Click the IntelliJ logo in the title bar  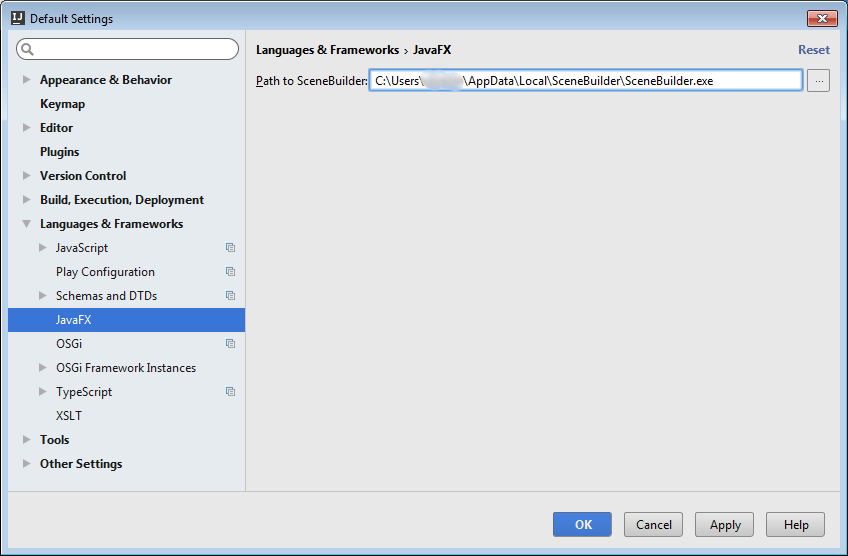click(x=18, y=18)
